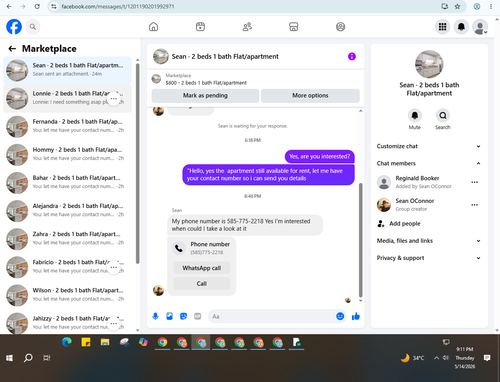Mark the listing as pending
Screen dimensions: 500x382
205,96
